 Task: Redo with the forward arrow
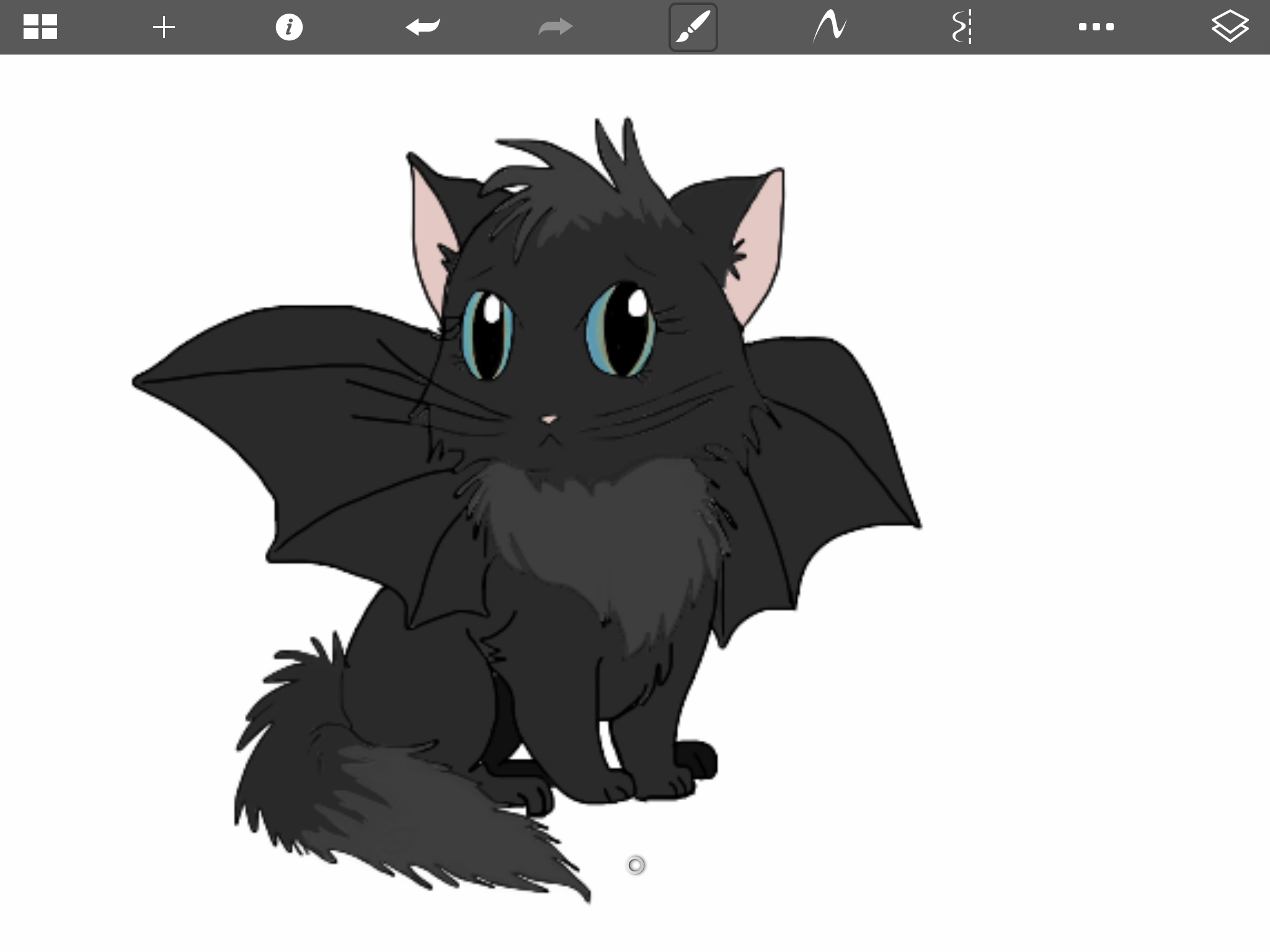point(555,27)
